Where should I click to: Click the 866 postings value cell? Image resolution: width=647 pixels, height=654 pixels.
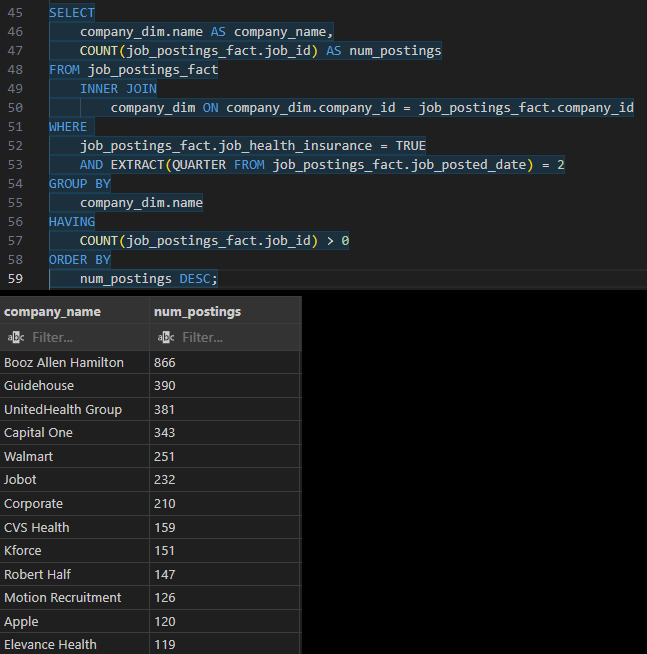click(165, 362)
